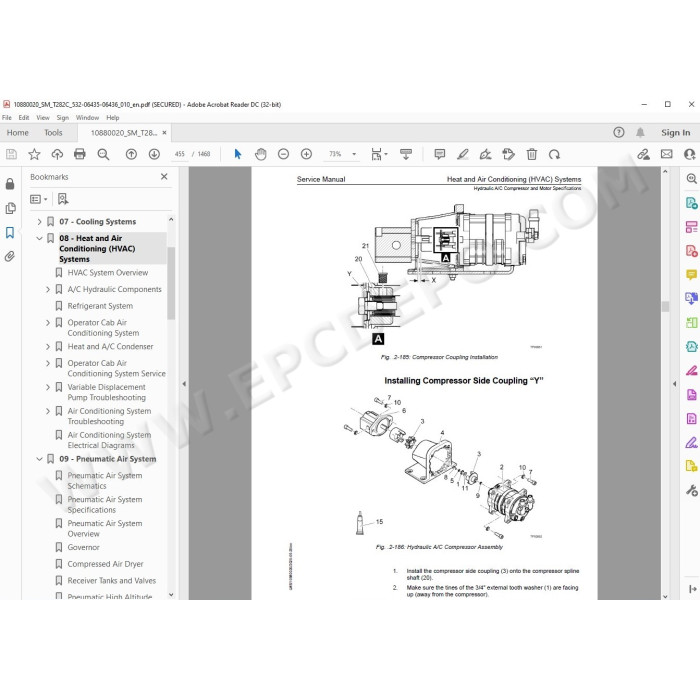The height and width of the screenshot is (700, 700).
Task: Click the Save file icon
Action: tap(11, 154)
